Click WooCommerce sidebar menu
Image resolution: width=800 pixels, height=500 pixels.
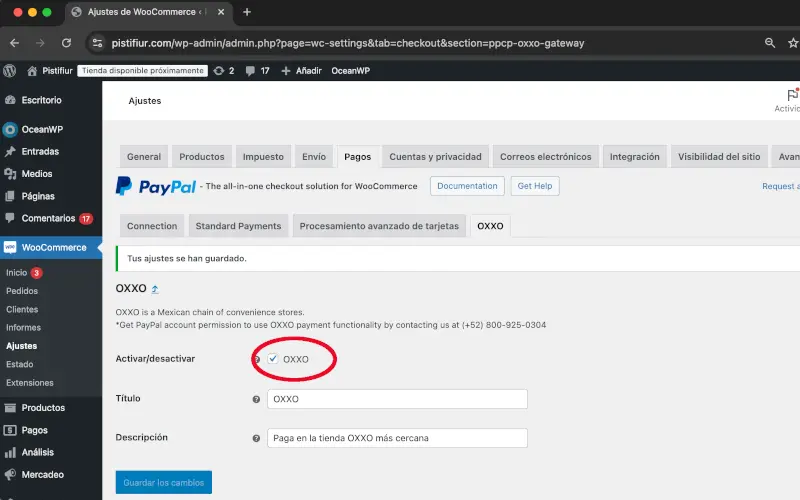[51, 247]
